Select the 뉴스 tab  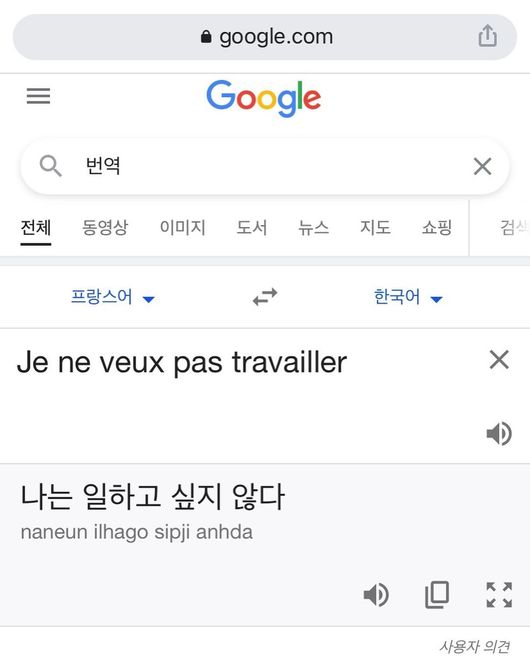[x=313, y=228]
